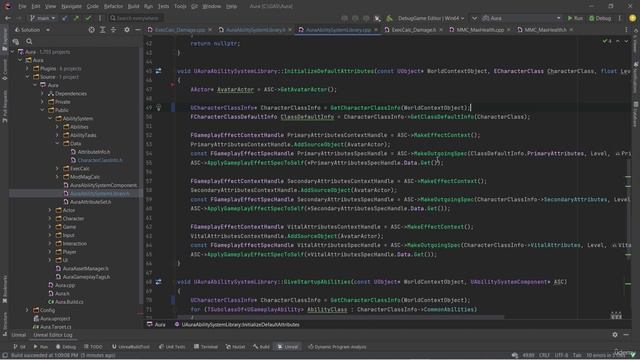Viewport: 640px width, 360px height.
Task: Click the build hammer icon
Action: (389, 18)
